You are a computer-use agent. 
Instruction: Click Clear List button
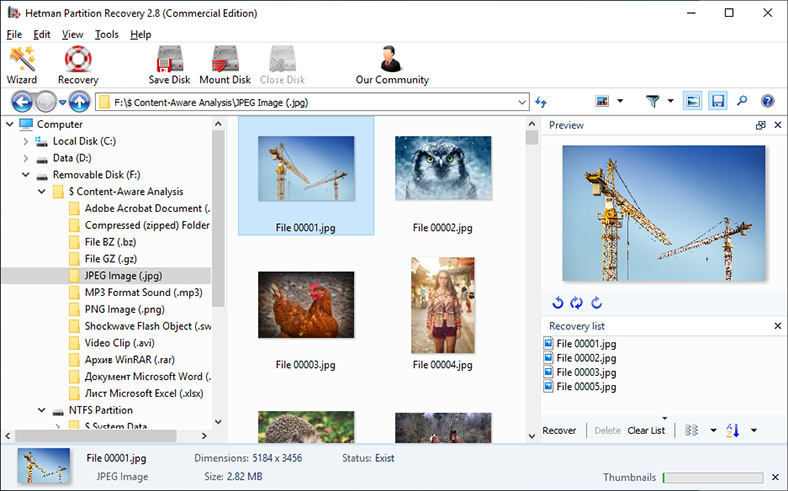(646, 430)
